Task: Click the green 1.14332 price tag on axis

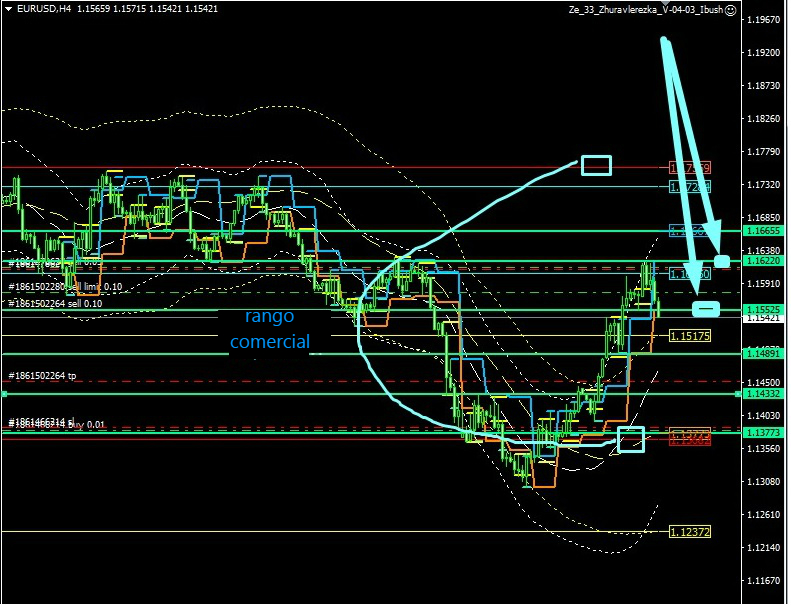Action: coord(764,393)
